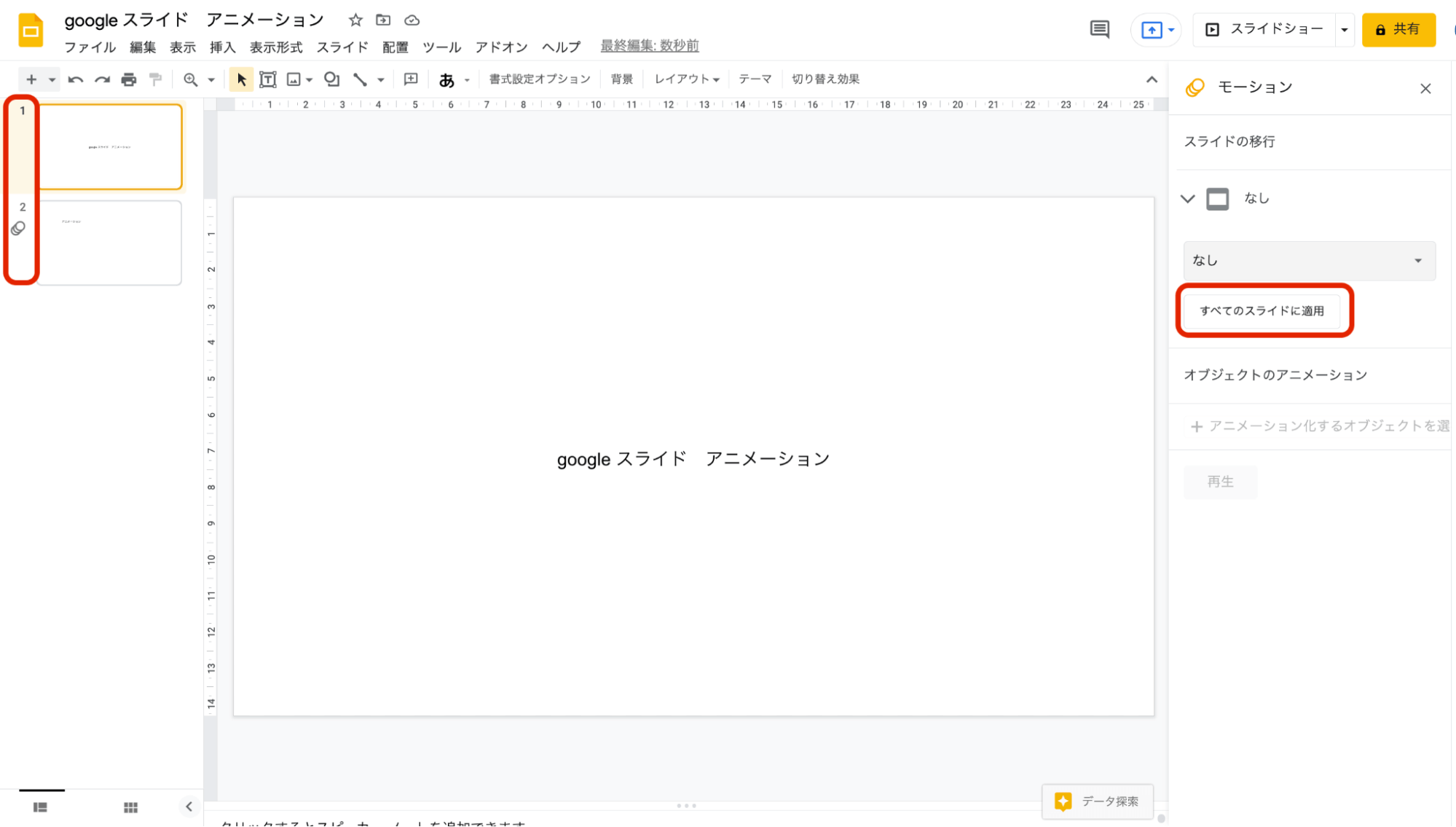Redo the last action
Image resolution: width=1456 pixels, height=827 pixels.
click(103, 79)
